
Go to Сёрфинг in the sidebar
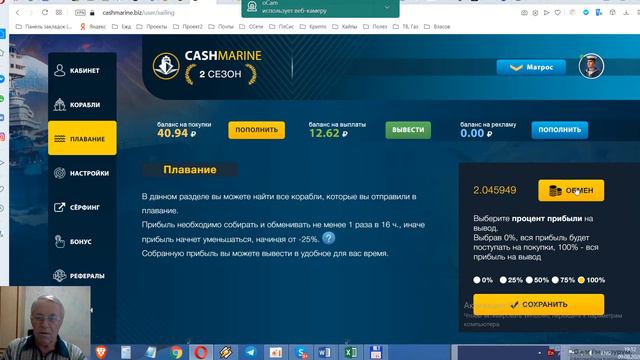pyautogui.click(x=82, y=207)
